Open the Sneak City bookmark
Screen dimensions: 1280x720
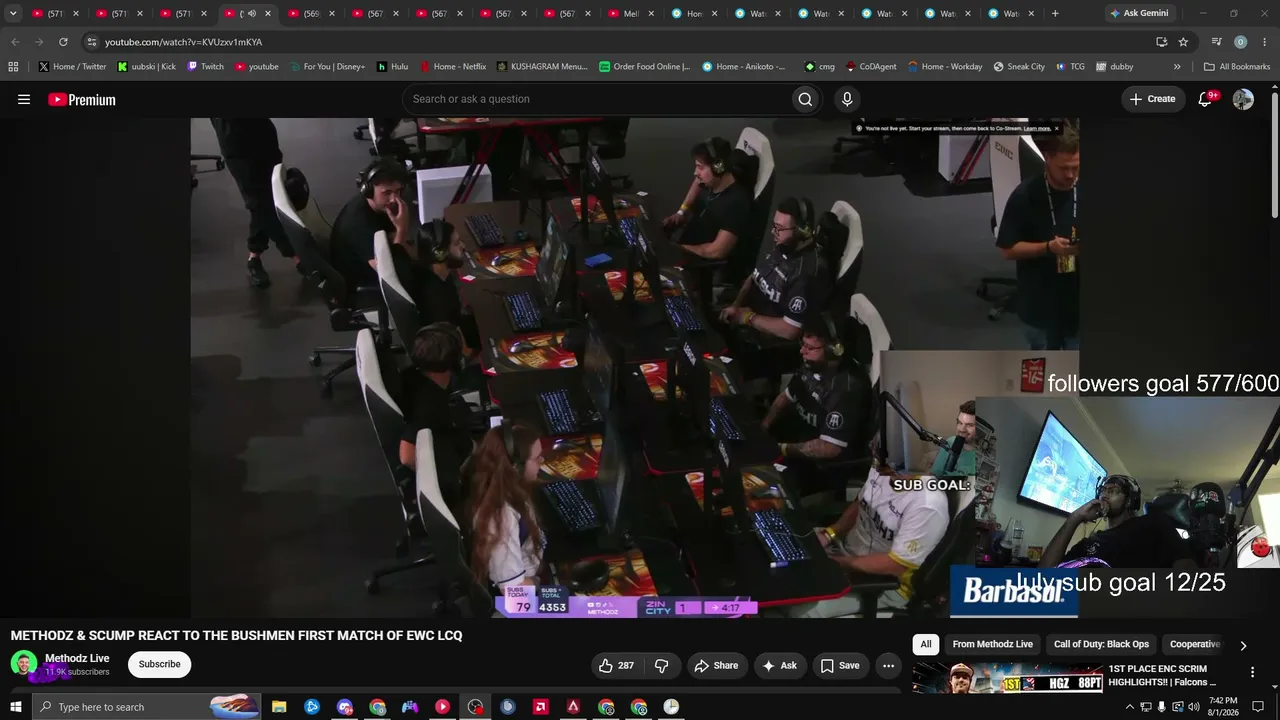pyautogui.click(x=1019, y=66)
